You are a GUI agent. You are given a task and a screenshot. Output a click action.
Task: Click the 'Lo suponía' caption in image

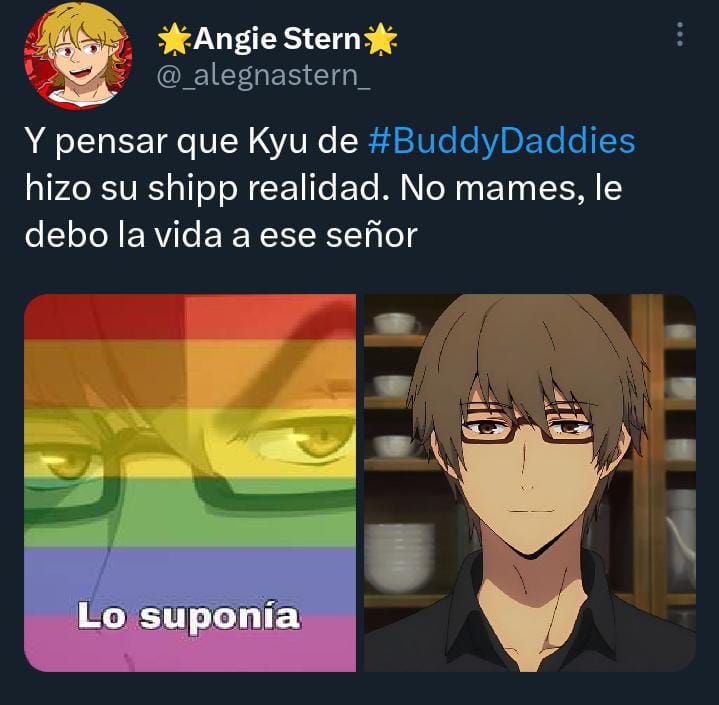(x=188, y=617)
